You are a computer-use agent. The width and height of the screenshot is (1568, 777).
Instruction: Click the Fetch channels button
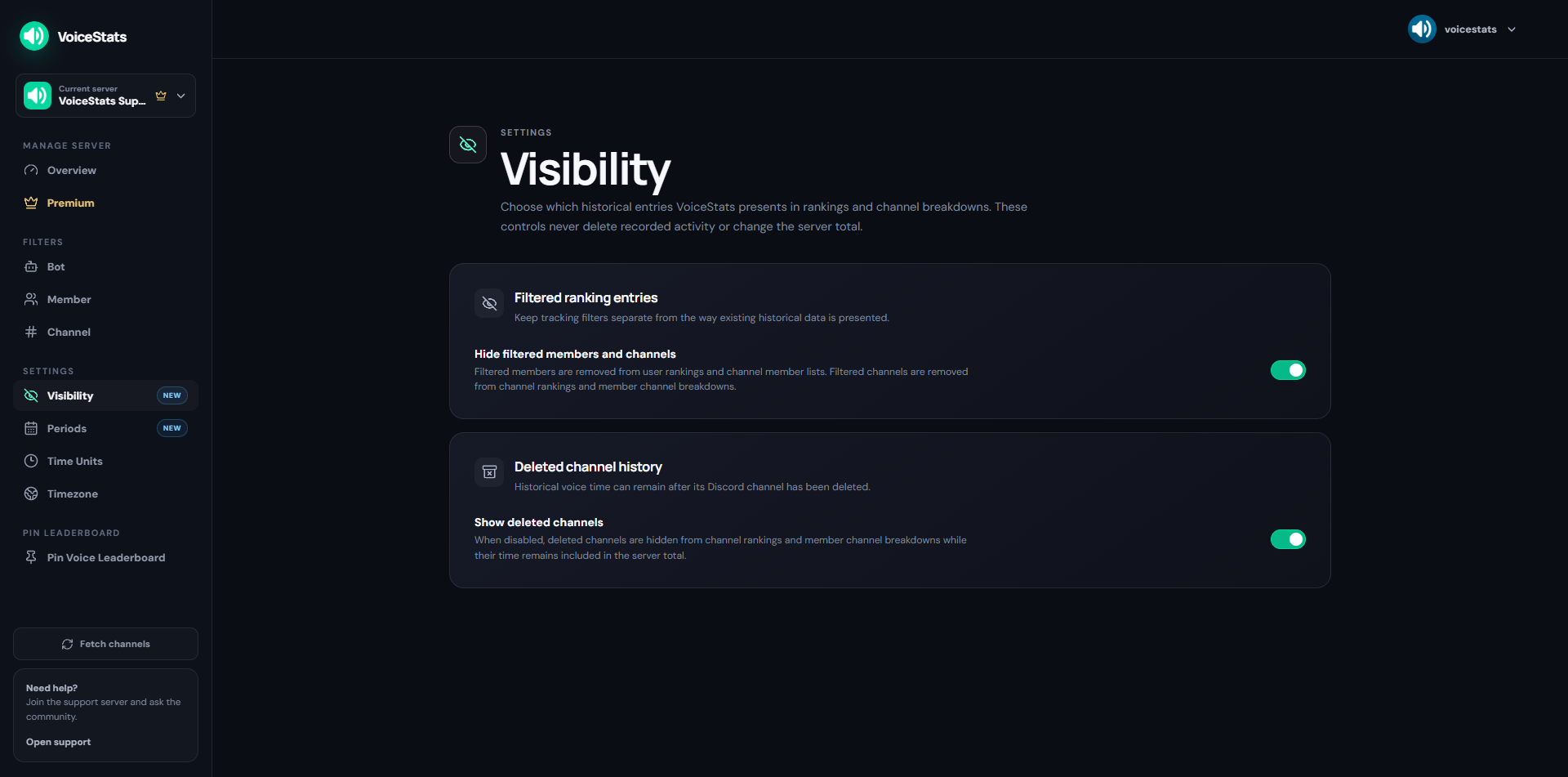pos(105,644)
